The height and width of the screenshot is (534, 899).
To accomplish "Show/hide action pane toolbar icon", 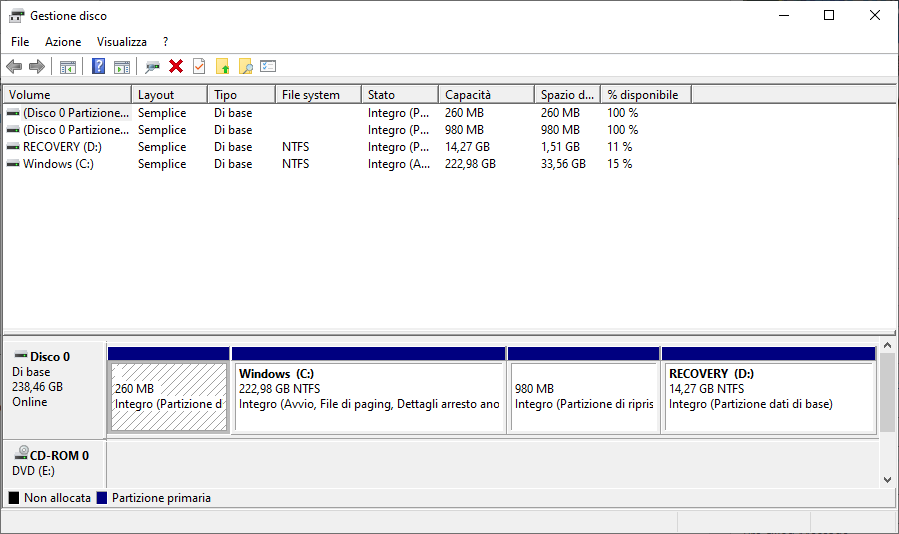I will pyautogui.click(x=122, y=67).
